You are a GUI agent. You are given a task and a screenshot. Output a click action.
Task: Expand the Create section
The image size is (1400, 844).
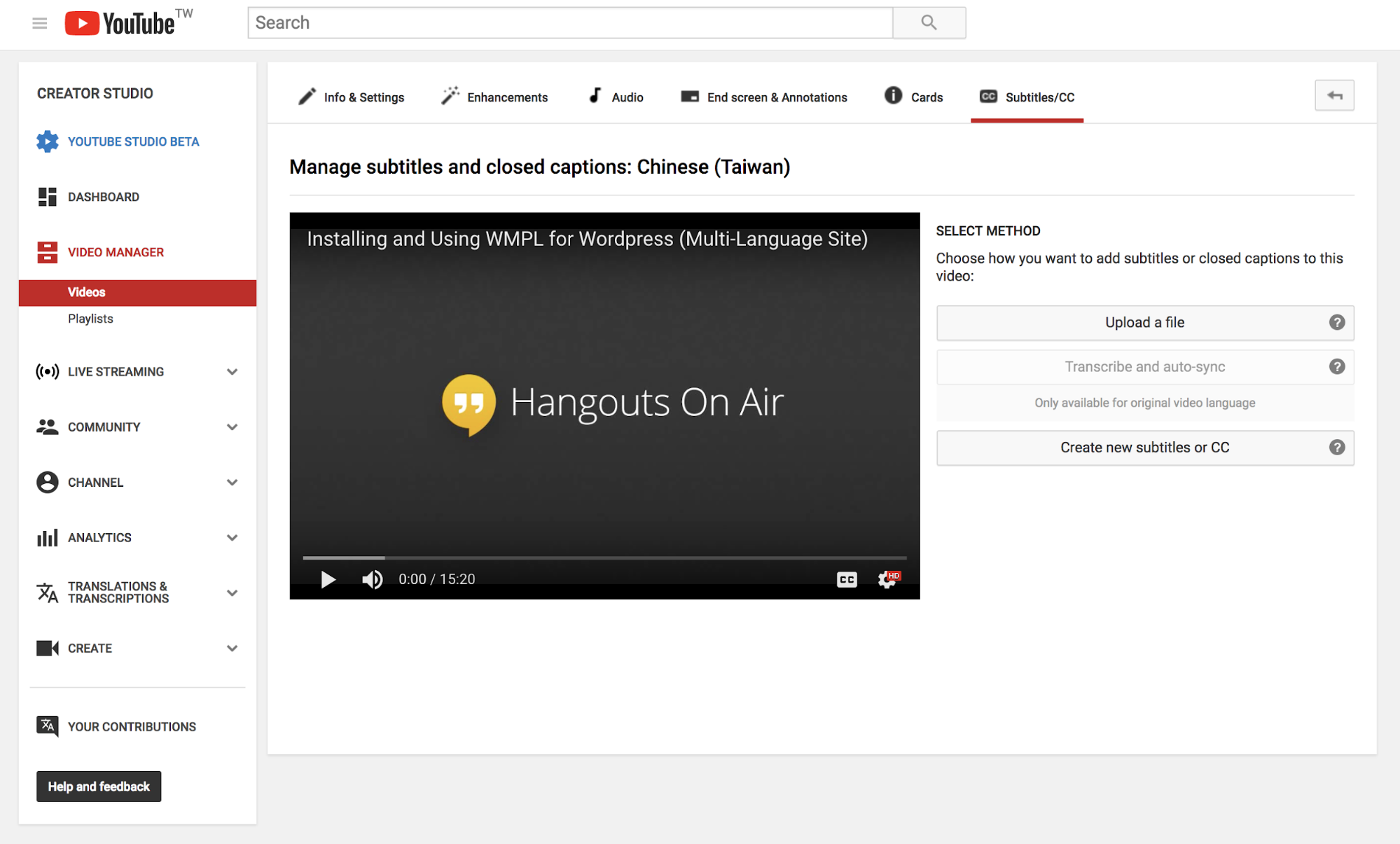[232, 648]
